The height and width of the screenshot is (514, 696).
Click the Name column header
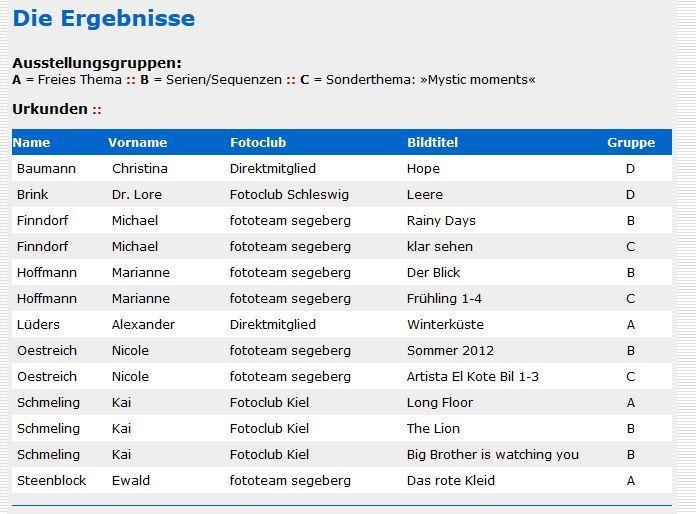pos(31,142)
